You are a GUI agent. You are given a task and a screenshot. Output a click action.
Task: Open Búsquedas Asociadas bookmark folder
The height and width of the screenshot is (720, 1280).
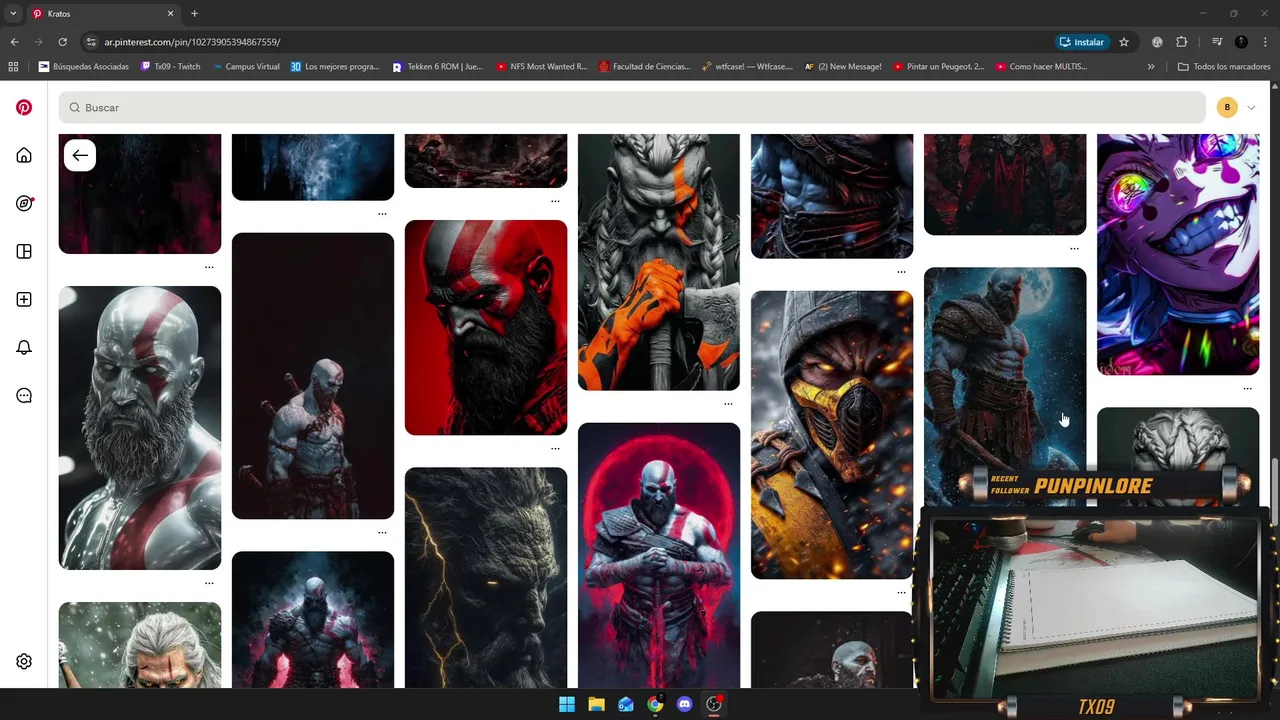pyautogui.click(x=84, y=67)
